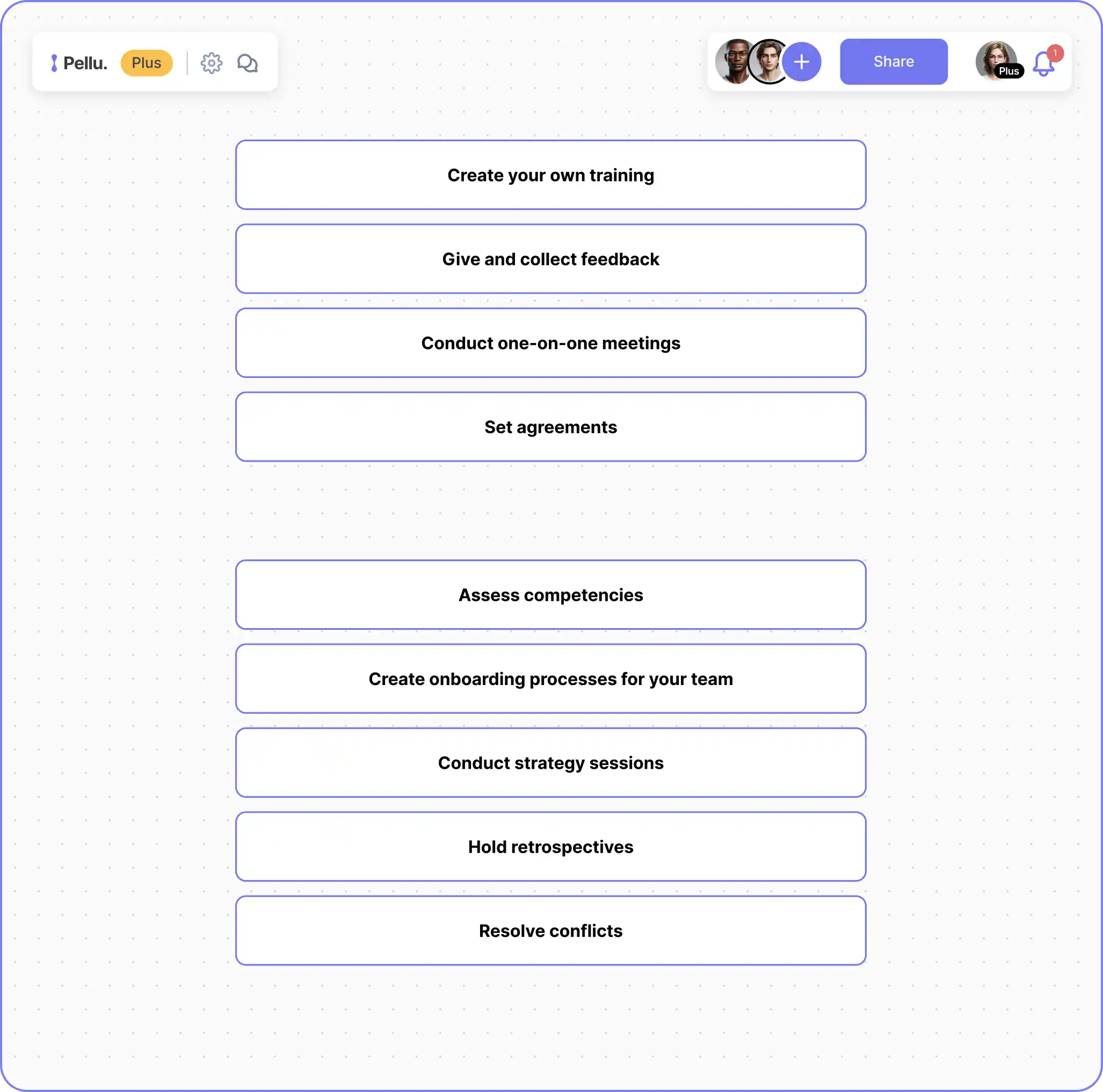The height and width of the screenshot is (1092, 1103).
Task: Select Conduct strategy sessions
Action: click(551, 762)
